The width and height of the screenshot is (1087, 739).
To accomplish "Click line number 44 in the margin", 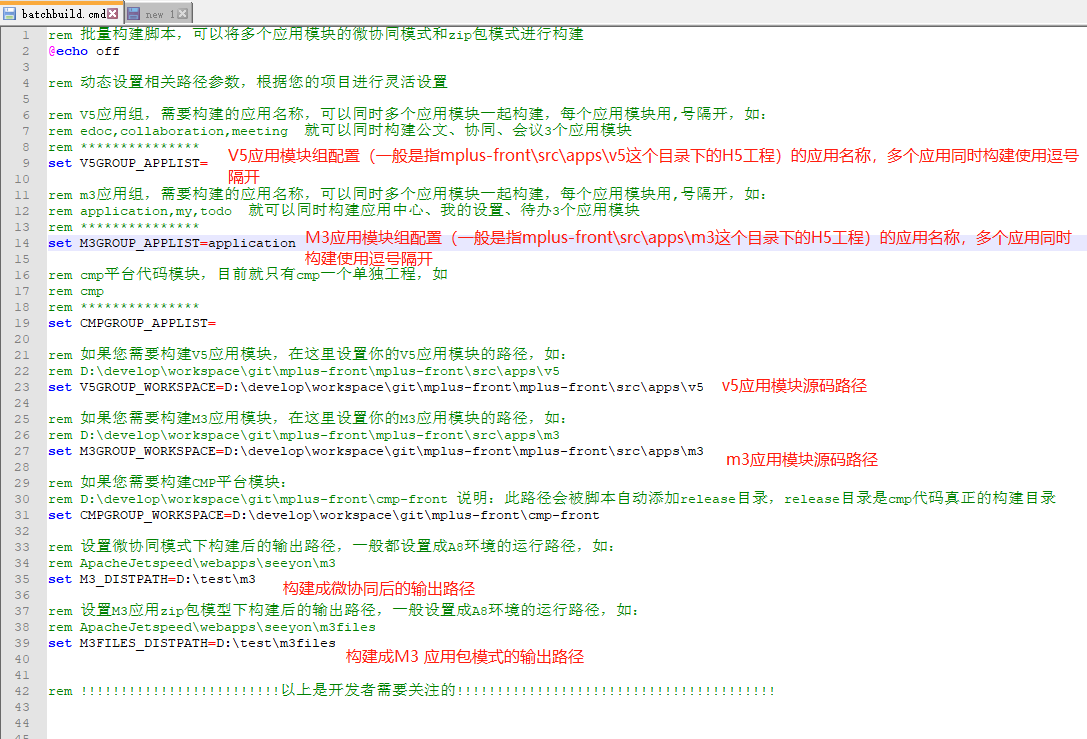I will (21, 723).
